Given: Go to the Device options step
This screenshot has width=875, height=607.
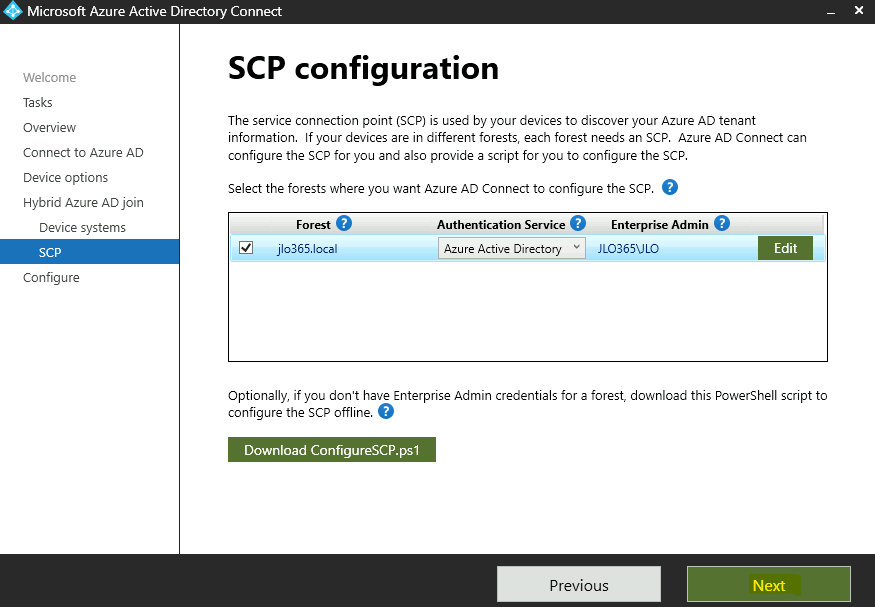Looking at the screenshot, I should (65, 178).
